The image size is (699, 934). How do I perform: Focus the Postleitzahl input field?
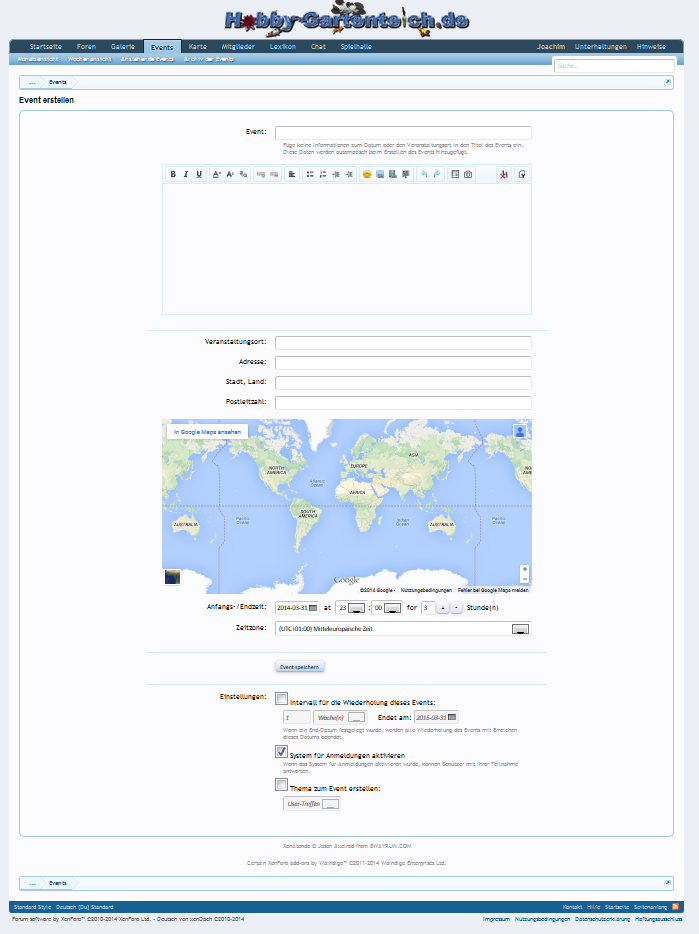click(403, 403)
